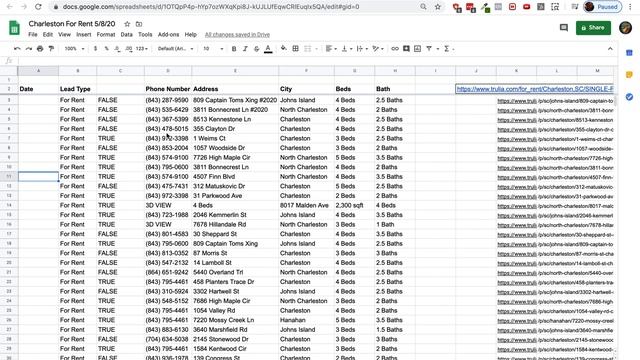The height and width of the screenshot is (360, 640).
Task: Open the Insert menu
Action: [84, 35]
